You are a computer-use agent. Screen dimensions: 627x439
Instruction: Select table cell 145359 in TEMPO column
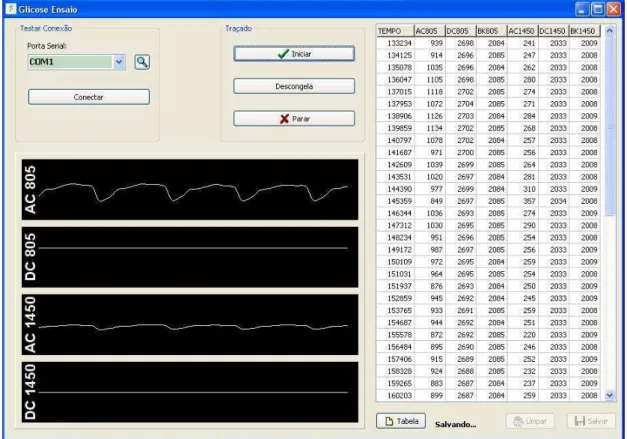pos(395,201)
